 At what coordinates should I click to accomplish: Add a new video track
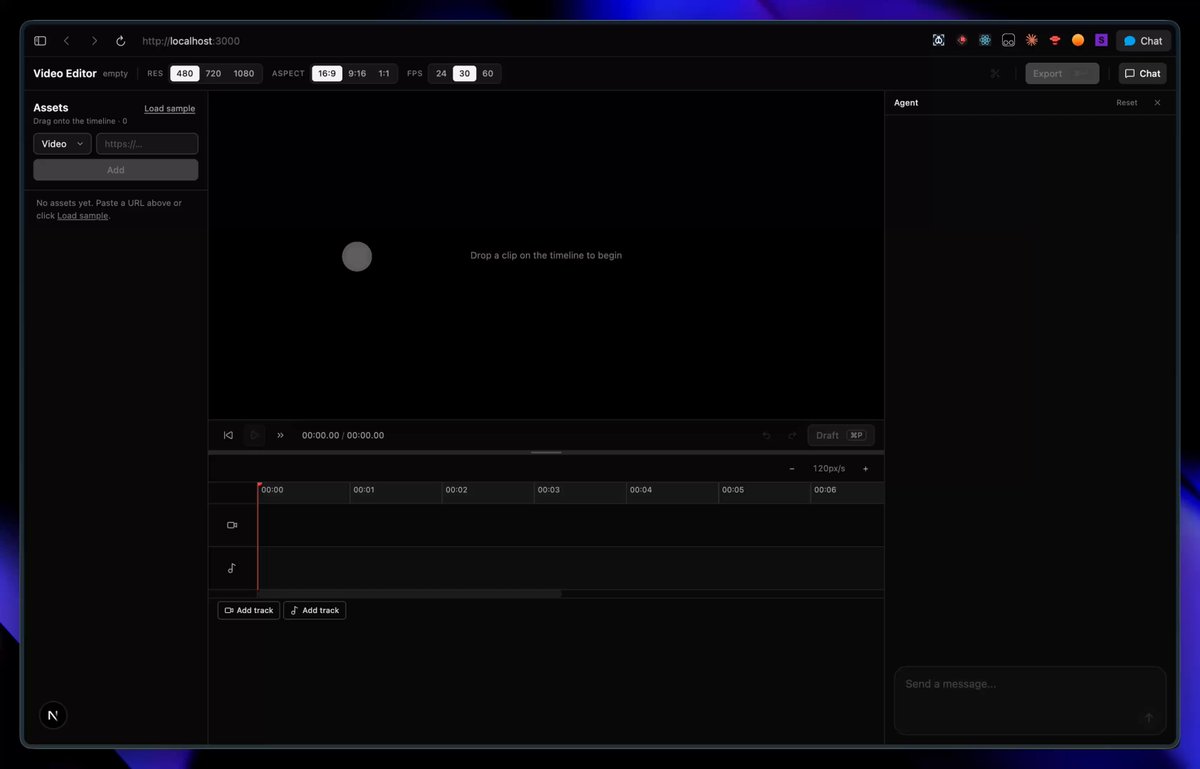249,610
